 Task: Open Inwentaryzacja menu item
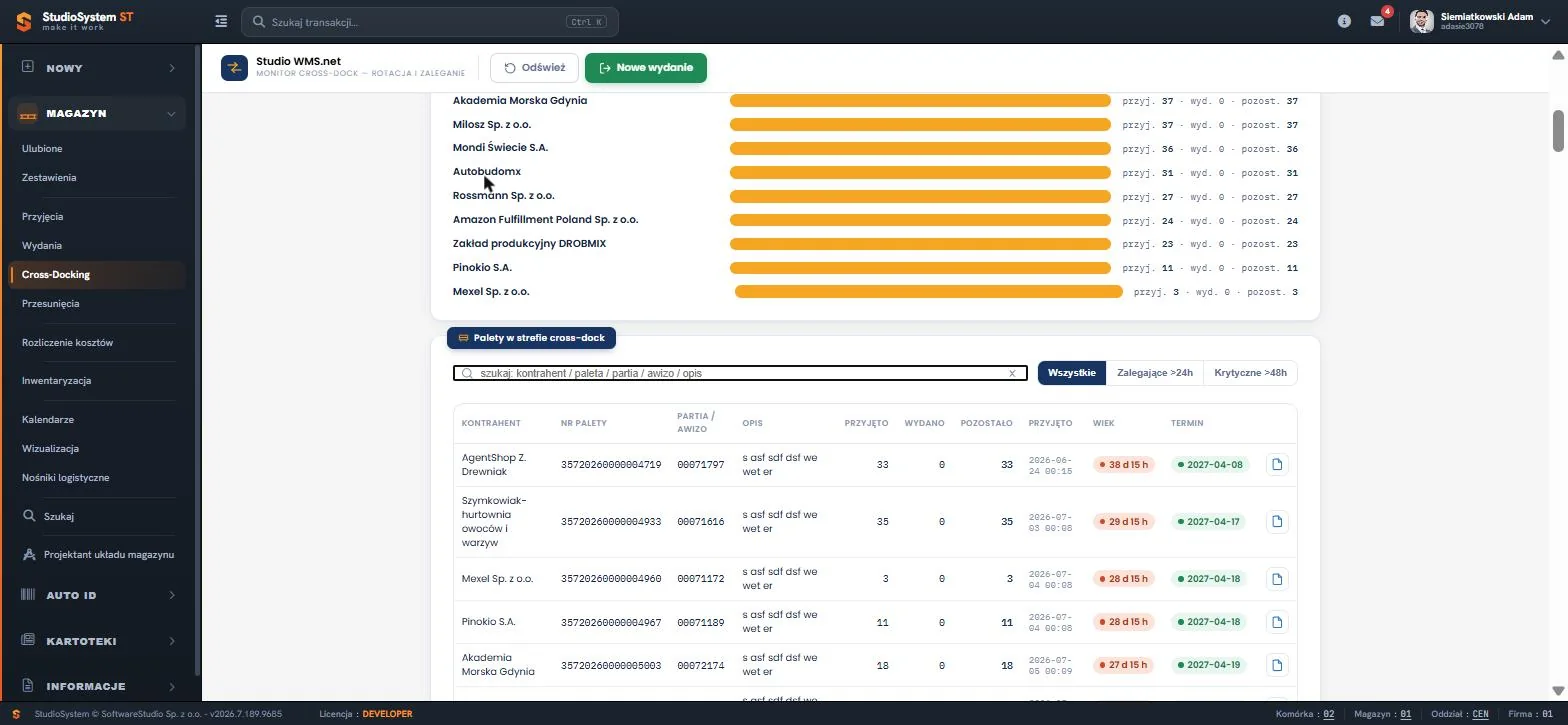coord(57,381)
